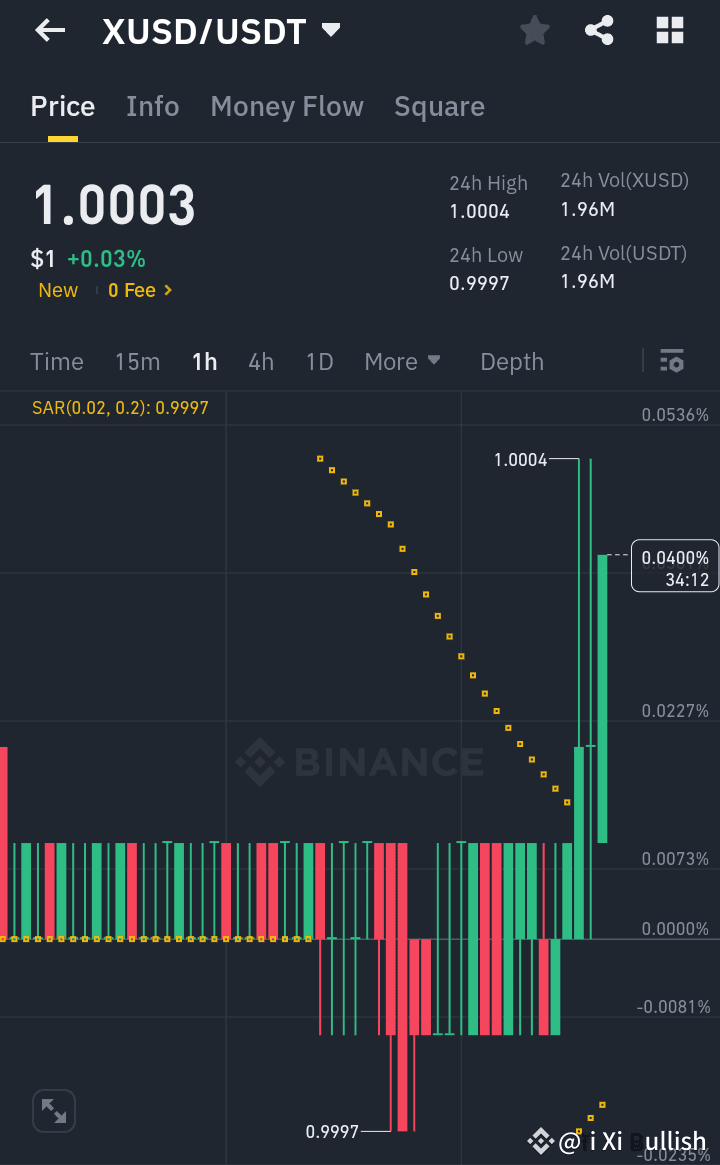Select the Square tab link
Image resolution: width=720 pixels, height=1165 pixels.
(439, 106)
